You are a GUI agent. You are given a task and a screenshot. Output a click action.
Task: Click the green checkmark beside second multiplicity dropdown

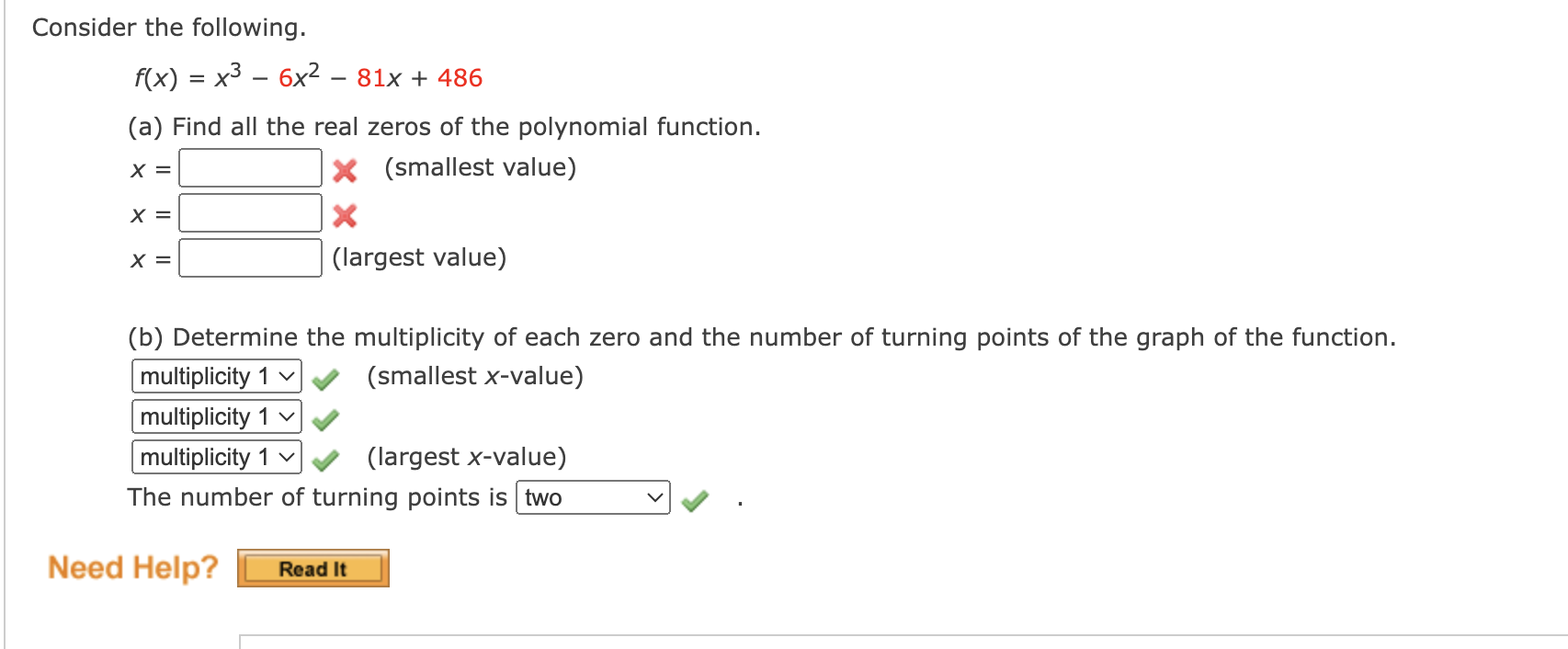click(326, 418)
